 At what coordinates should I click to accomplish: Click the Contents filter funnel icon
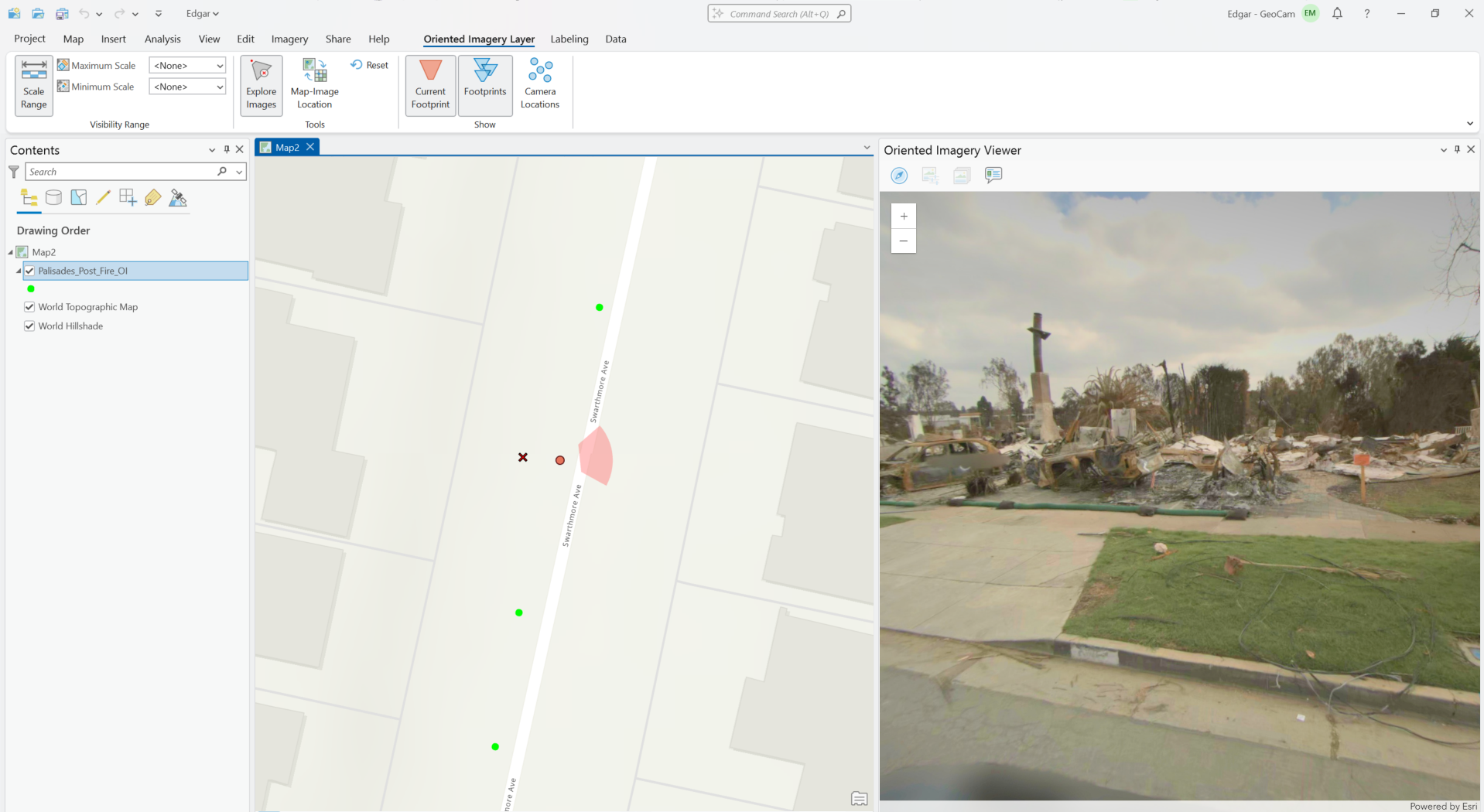point(14,172)
